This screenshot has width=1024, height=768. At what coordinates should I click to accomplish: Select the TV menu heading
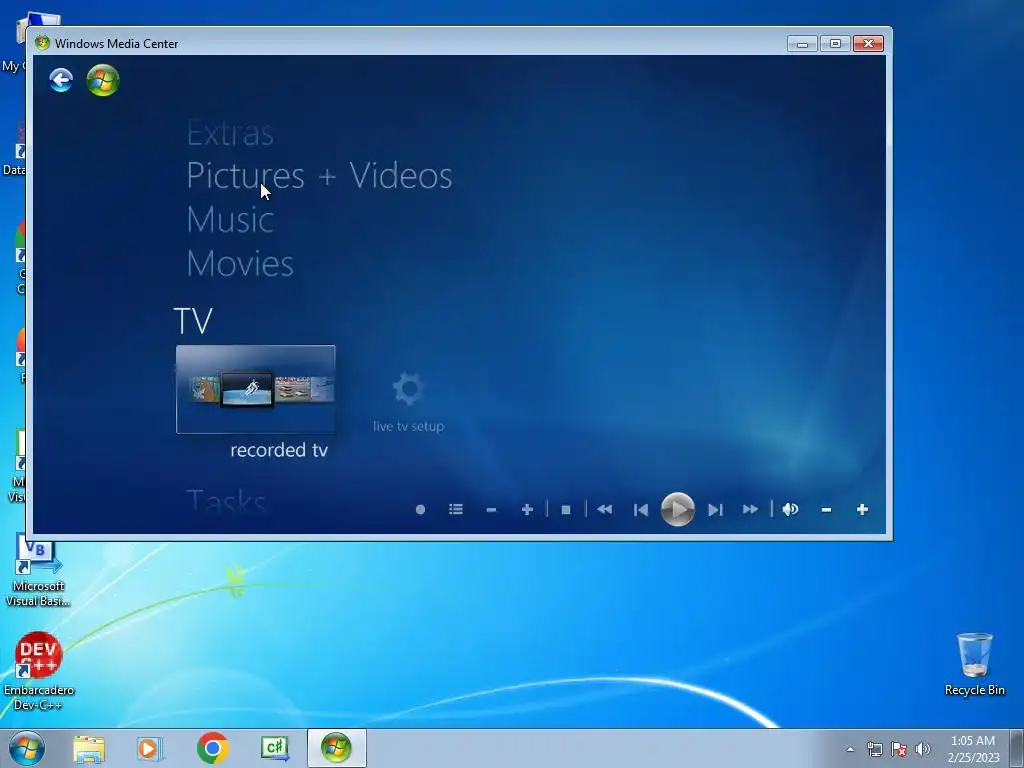(193, 321)
